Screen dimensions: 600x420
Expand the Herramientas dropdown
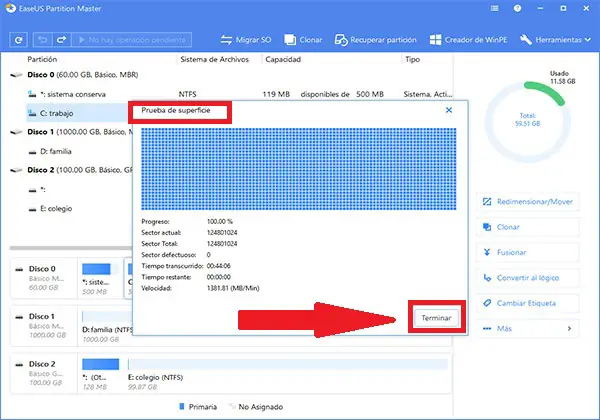(x=555, y=40)
